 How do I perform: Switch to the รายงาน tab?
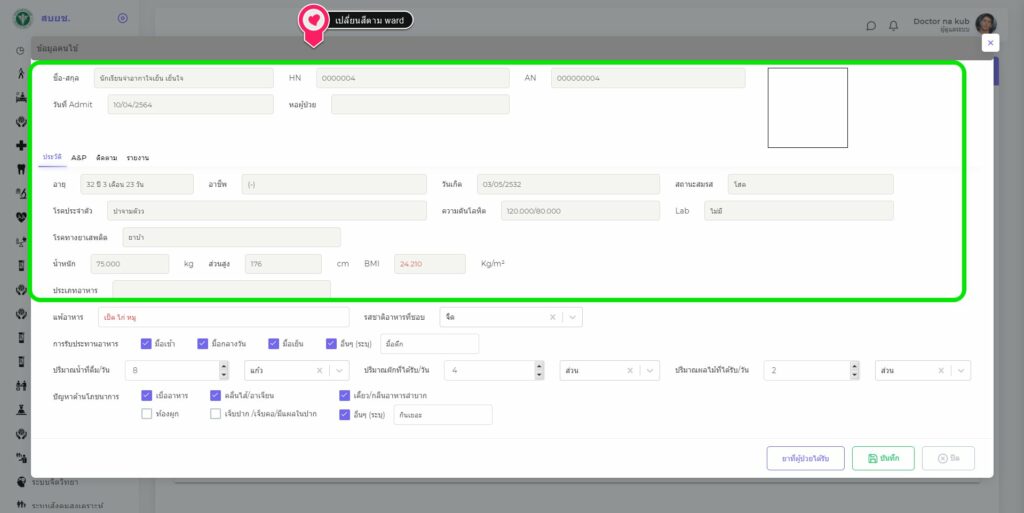(138, 158)
